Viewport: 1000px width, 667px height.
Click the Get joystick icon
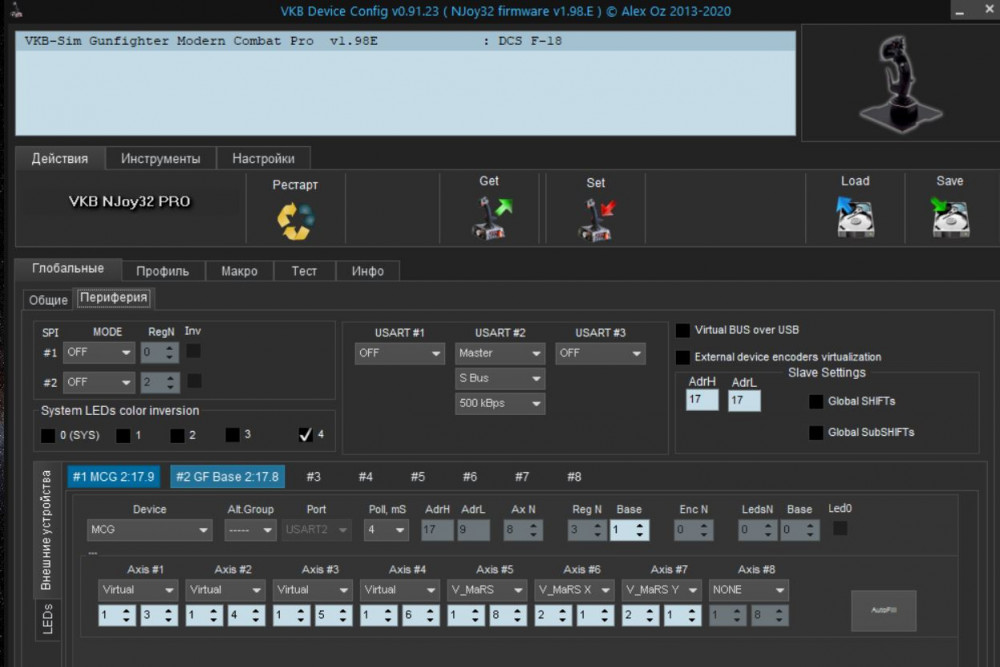point(490,218)
